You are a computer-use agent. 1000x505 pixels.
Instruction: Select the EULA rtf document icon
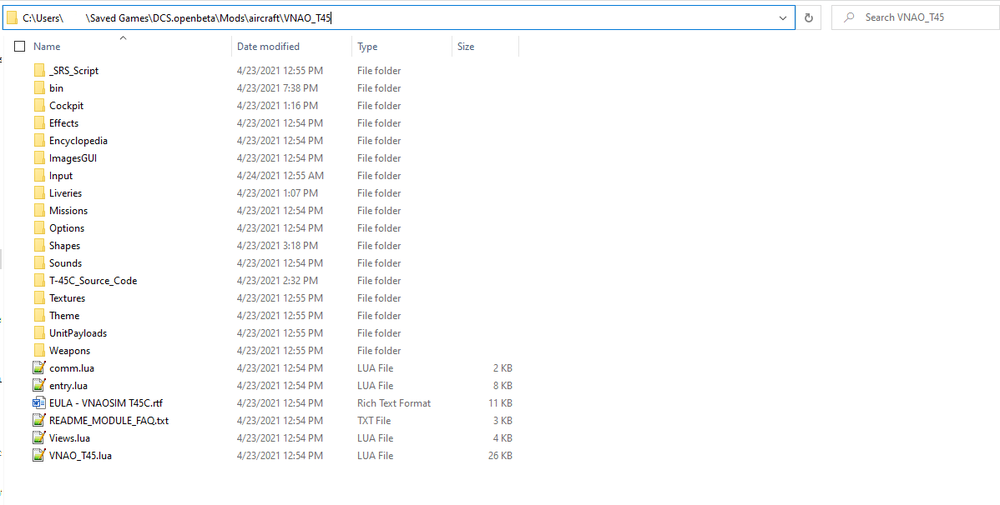point(39,403)
